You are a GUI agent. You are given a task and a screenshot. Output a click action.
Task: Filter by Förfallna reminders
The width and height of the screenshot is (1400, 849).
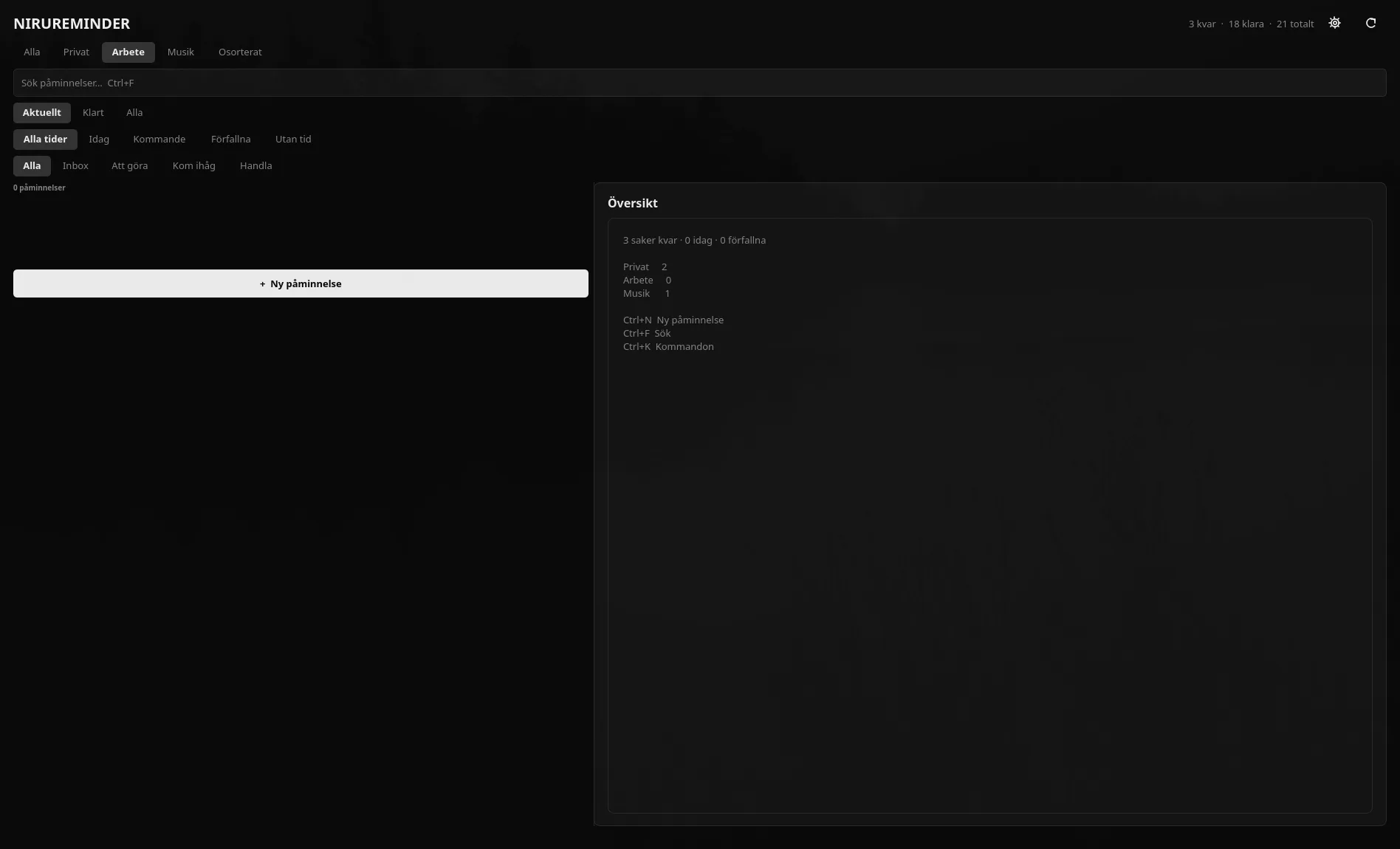pyautogui.click(x=231, y=140)
